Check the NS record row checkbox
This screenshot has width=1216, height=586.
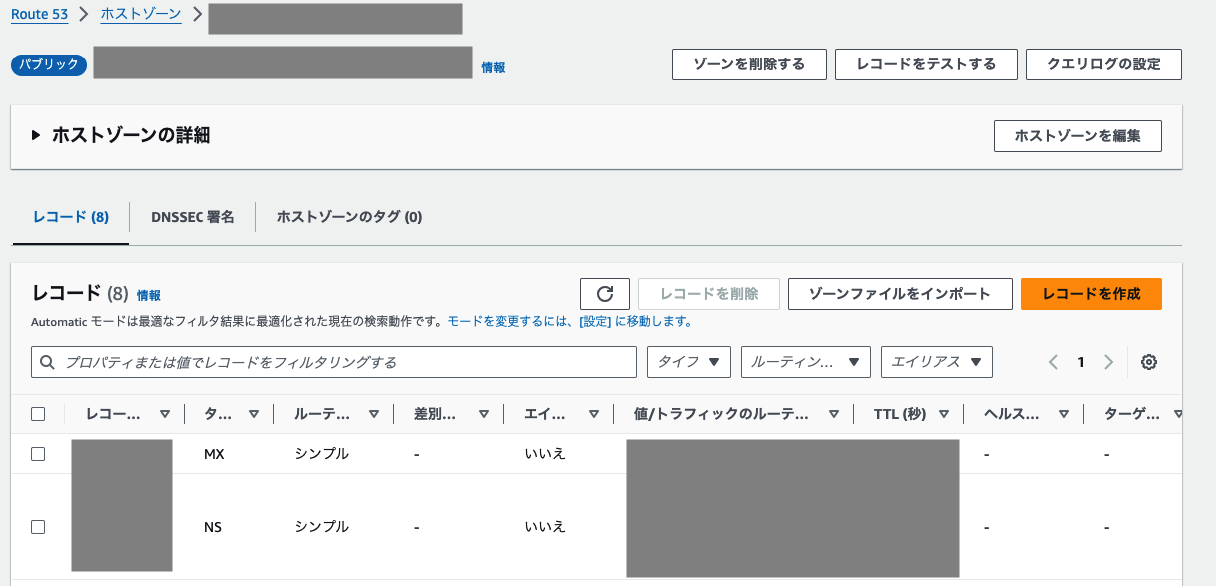pyautogui.click(x=38, y=527)
